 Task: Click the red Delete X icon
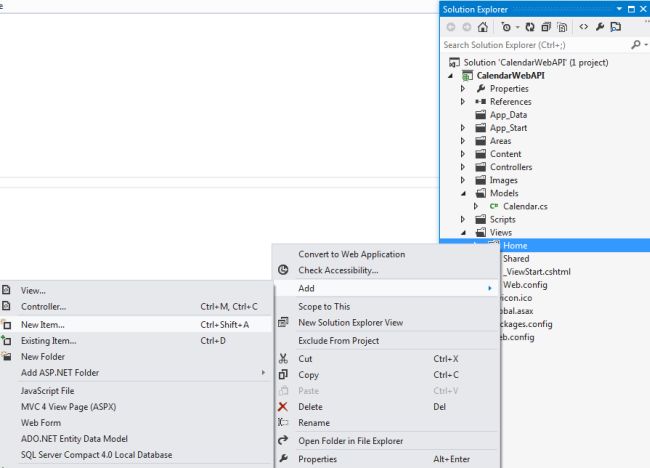coord(283,407)
